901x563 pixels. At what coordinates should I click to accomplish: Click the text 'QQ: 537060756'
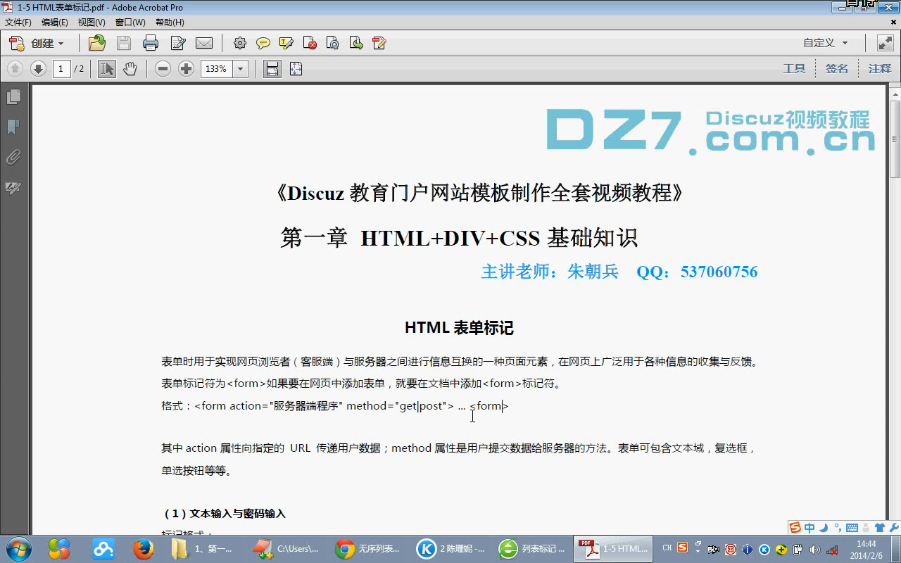[x=697, y=272]
